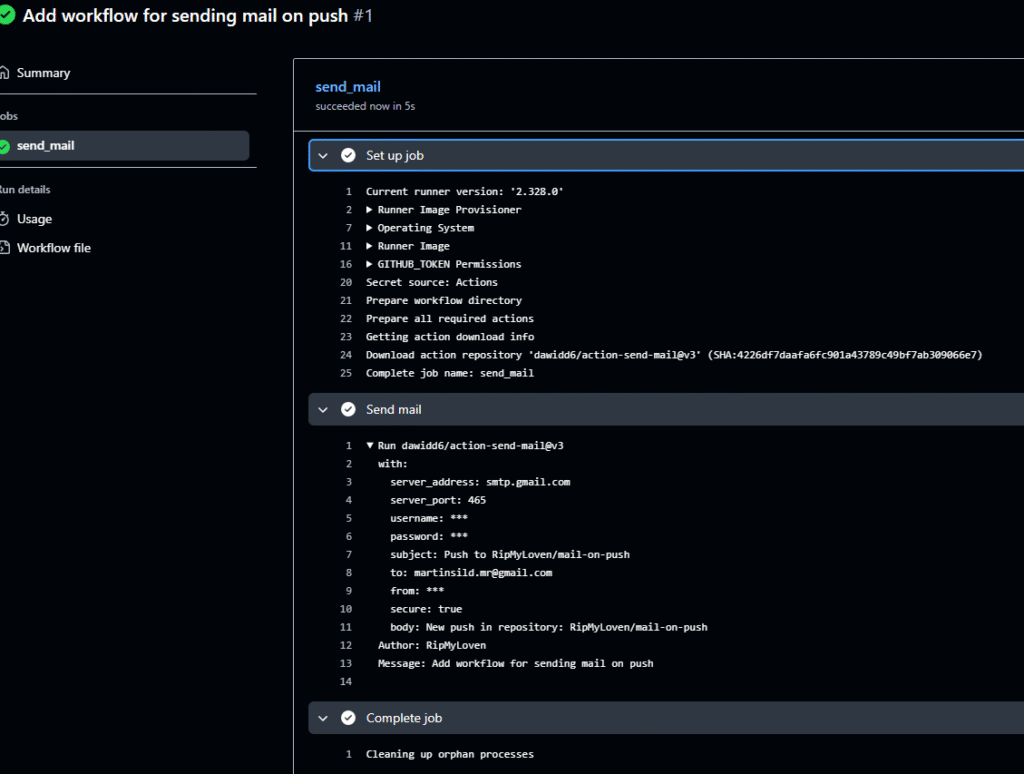The width and height of the screenshot is (1024, 774).
Task: Expand the Runner Image Provisioner log group
Action: (x=369, y=210)
